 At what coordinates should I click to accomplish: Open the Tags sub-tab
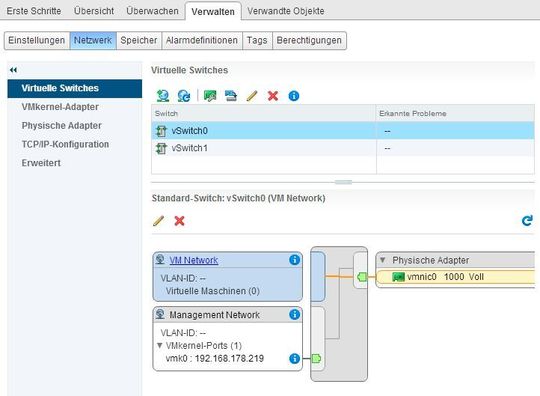pos(257,40)
